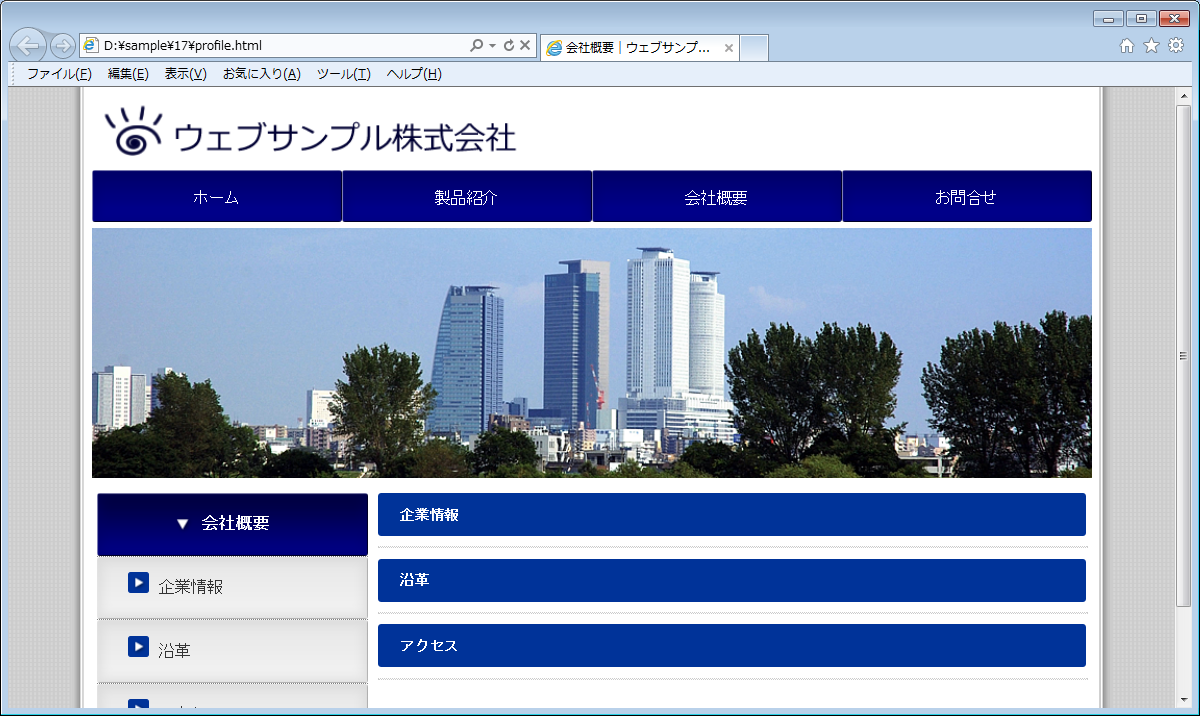Open the ファイル(F) menu

[59, 74]
